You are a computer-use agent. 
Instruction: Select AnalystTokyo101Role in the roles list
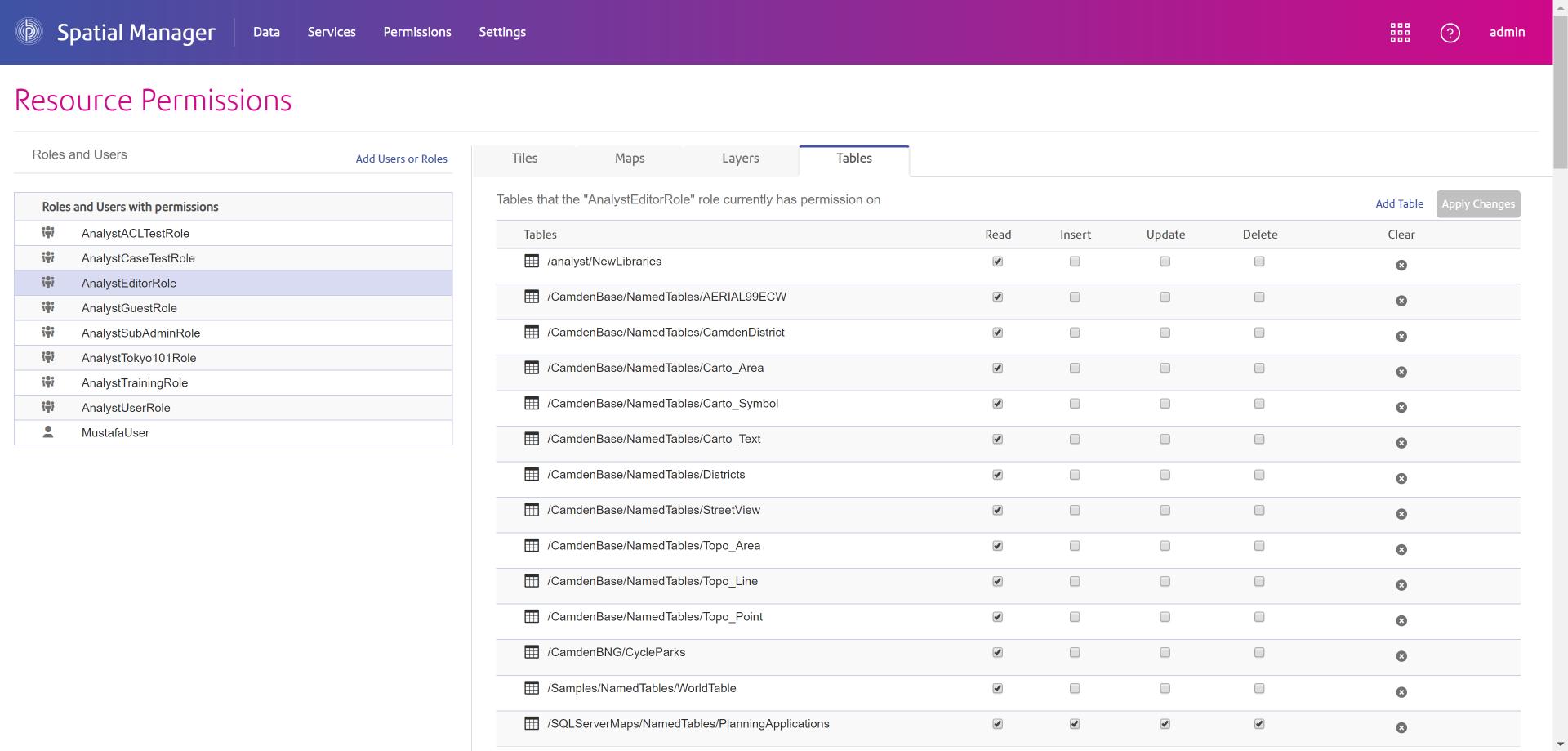[x=234, y=358]
